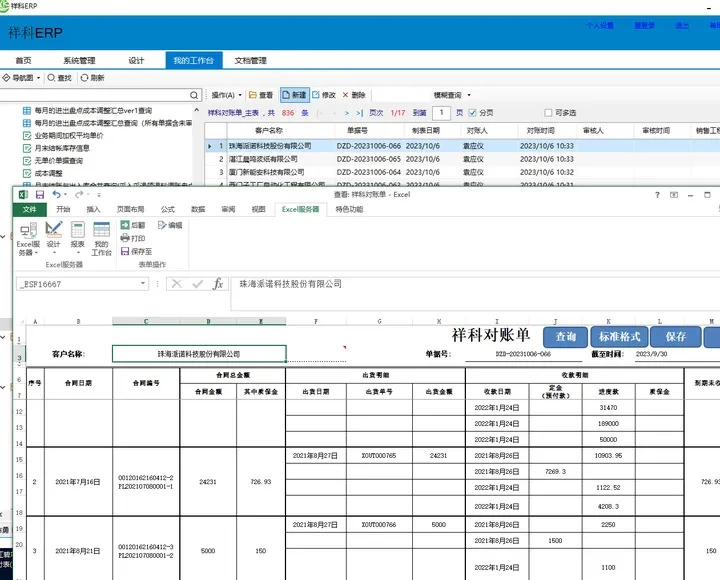Click the 查看 (View) folder icon

point(253,95)
